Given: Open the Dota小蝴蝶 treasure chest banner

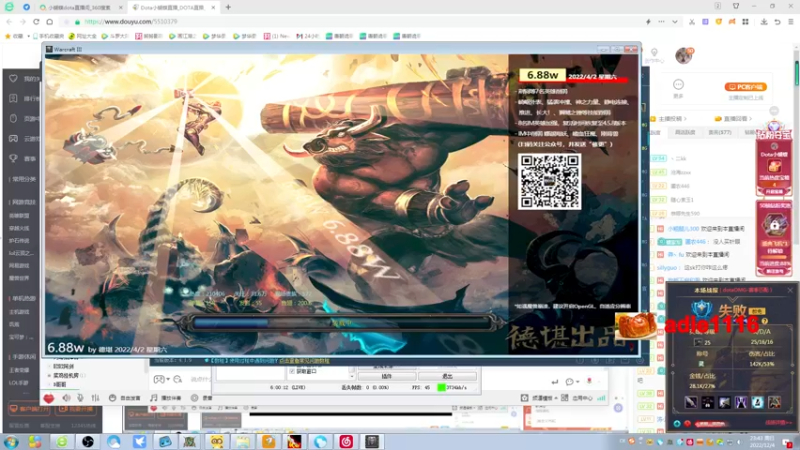Looking at the screenshot, I should pos(774,165).
